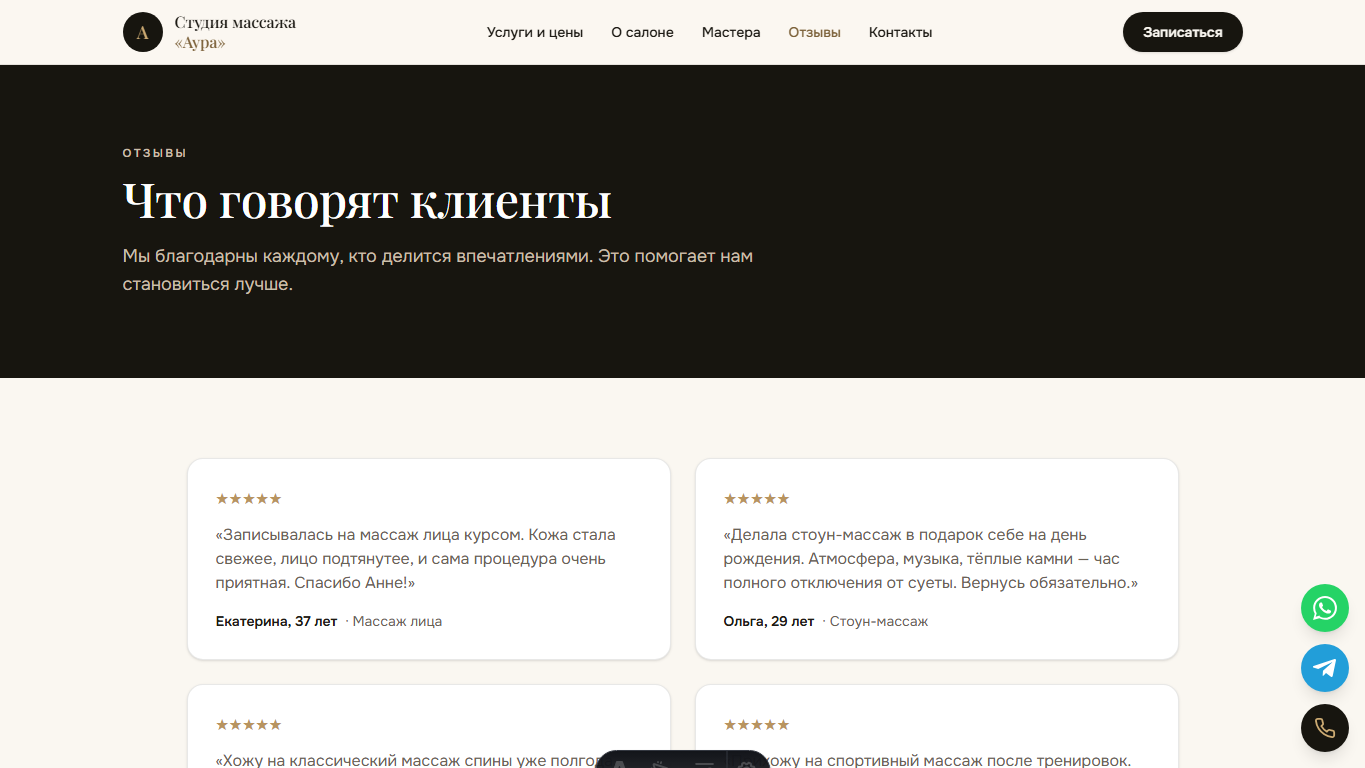Click review beginning 'Хожу на классический массаж спины'
Screen dimensions: 1365x768
405,760
